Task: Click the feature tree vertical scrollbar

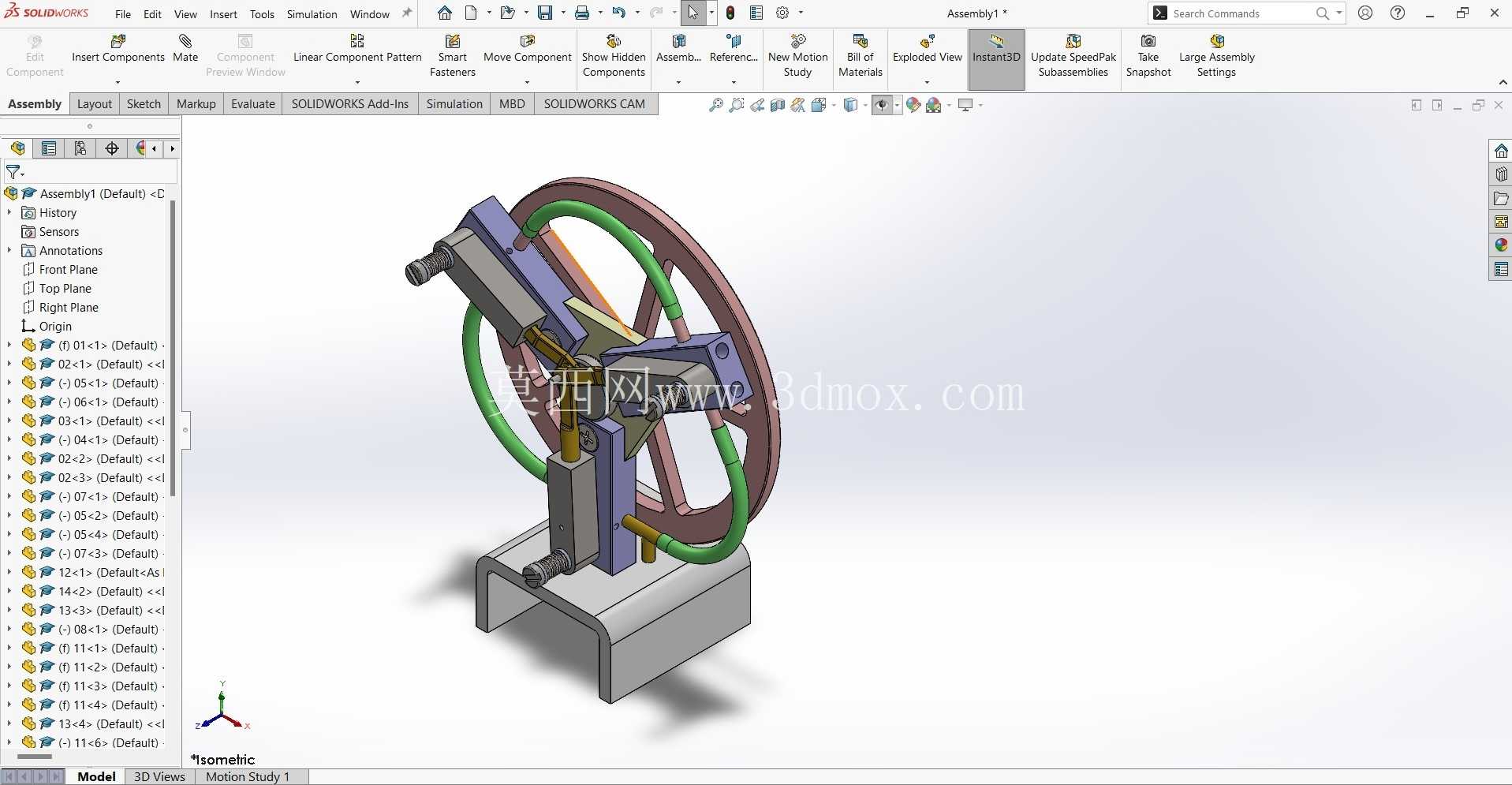Action: click(x=173, y=347)
